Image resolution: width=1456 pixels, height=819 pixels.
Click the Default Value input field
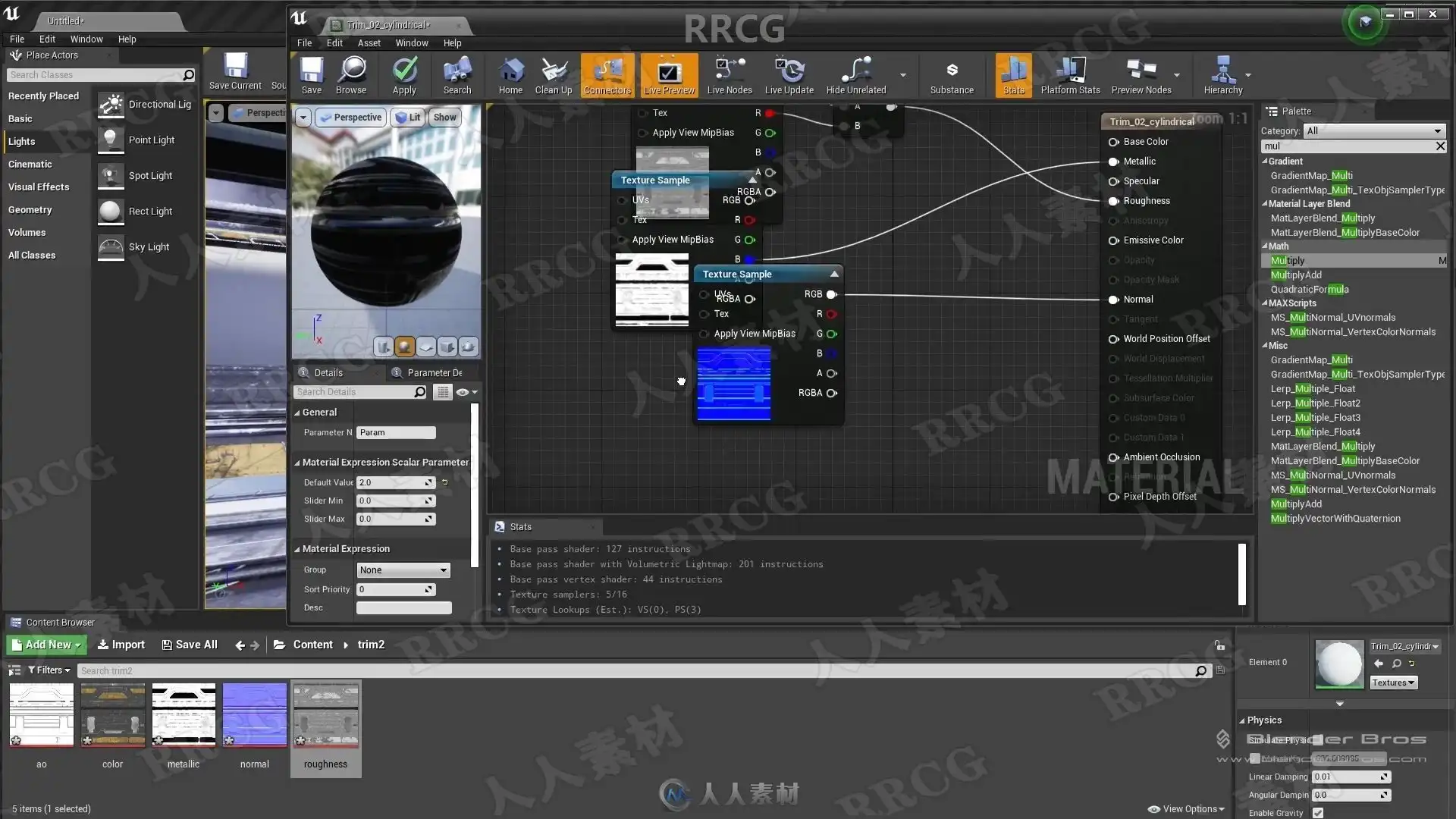(391, 482)
